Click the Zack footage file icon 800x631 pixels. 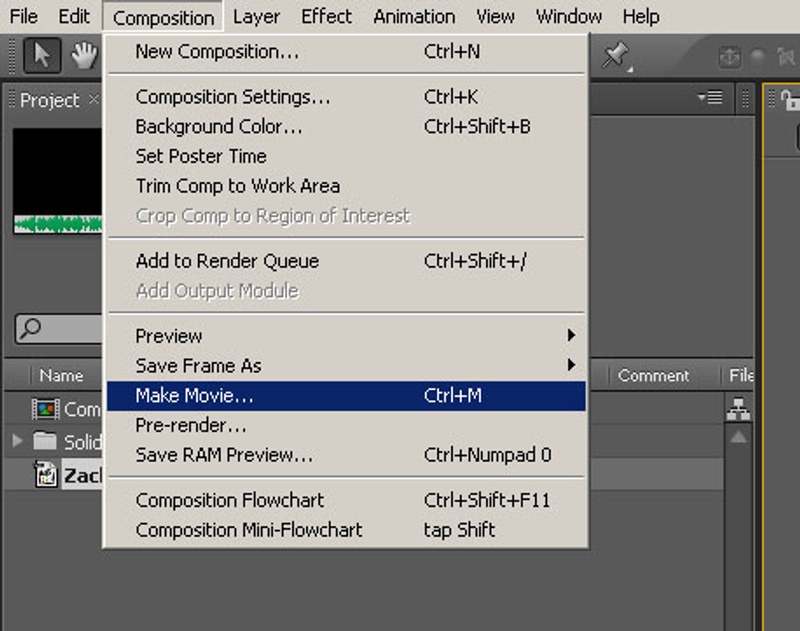pyautogui.click(x=46, y=475)
